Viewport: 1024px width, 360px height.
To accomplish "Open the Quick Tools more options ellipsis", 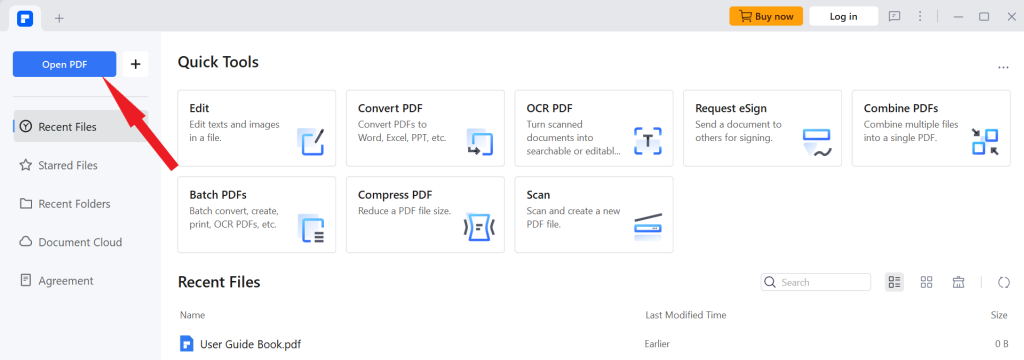I will pyautogui.click(x=1003, y=67).
